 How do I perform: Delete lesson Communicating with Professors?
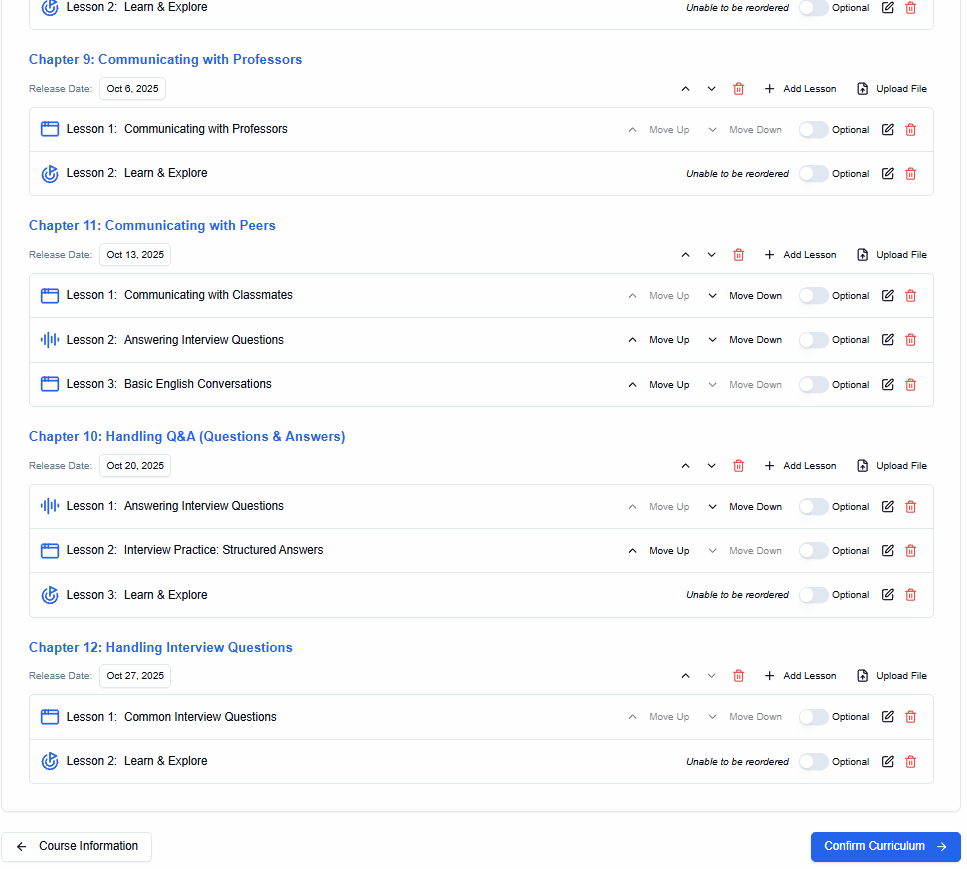[x=910, y=130]
